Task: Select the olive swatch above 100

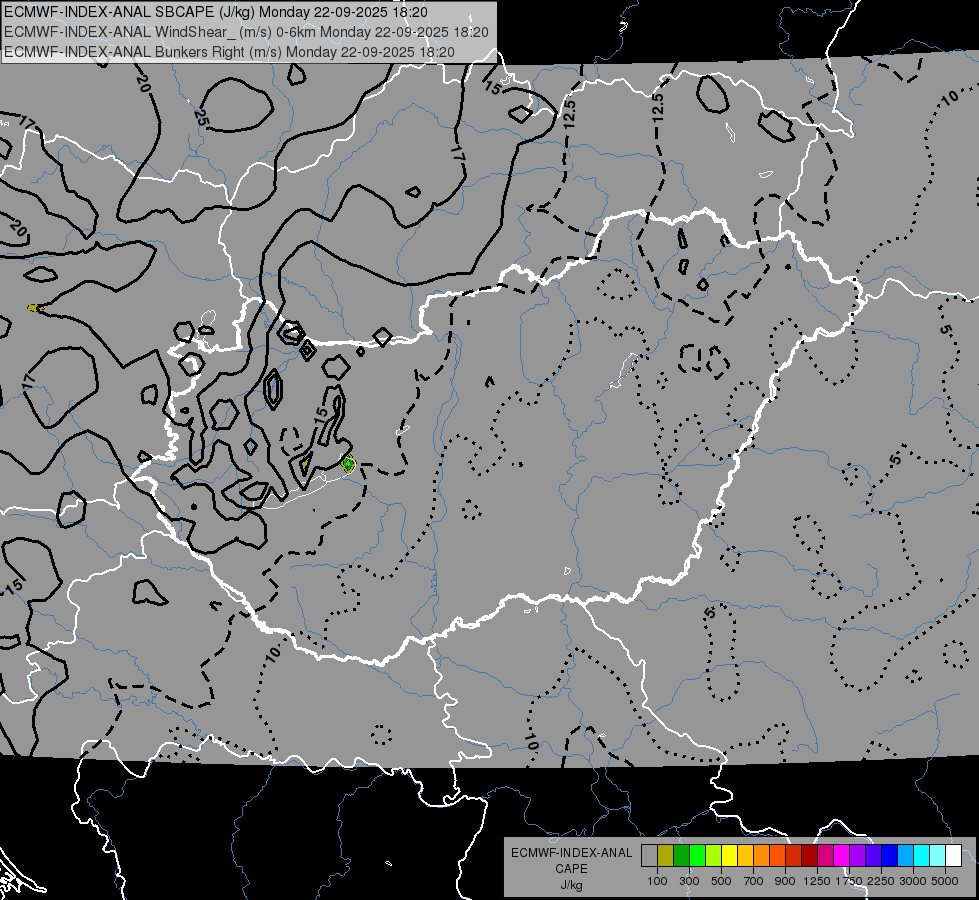Action: pos(665,856)
